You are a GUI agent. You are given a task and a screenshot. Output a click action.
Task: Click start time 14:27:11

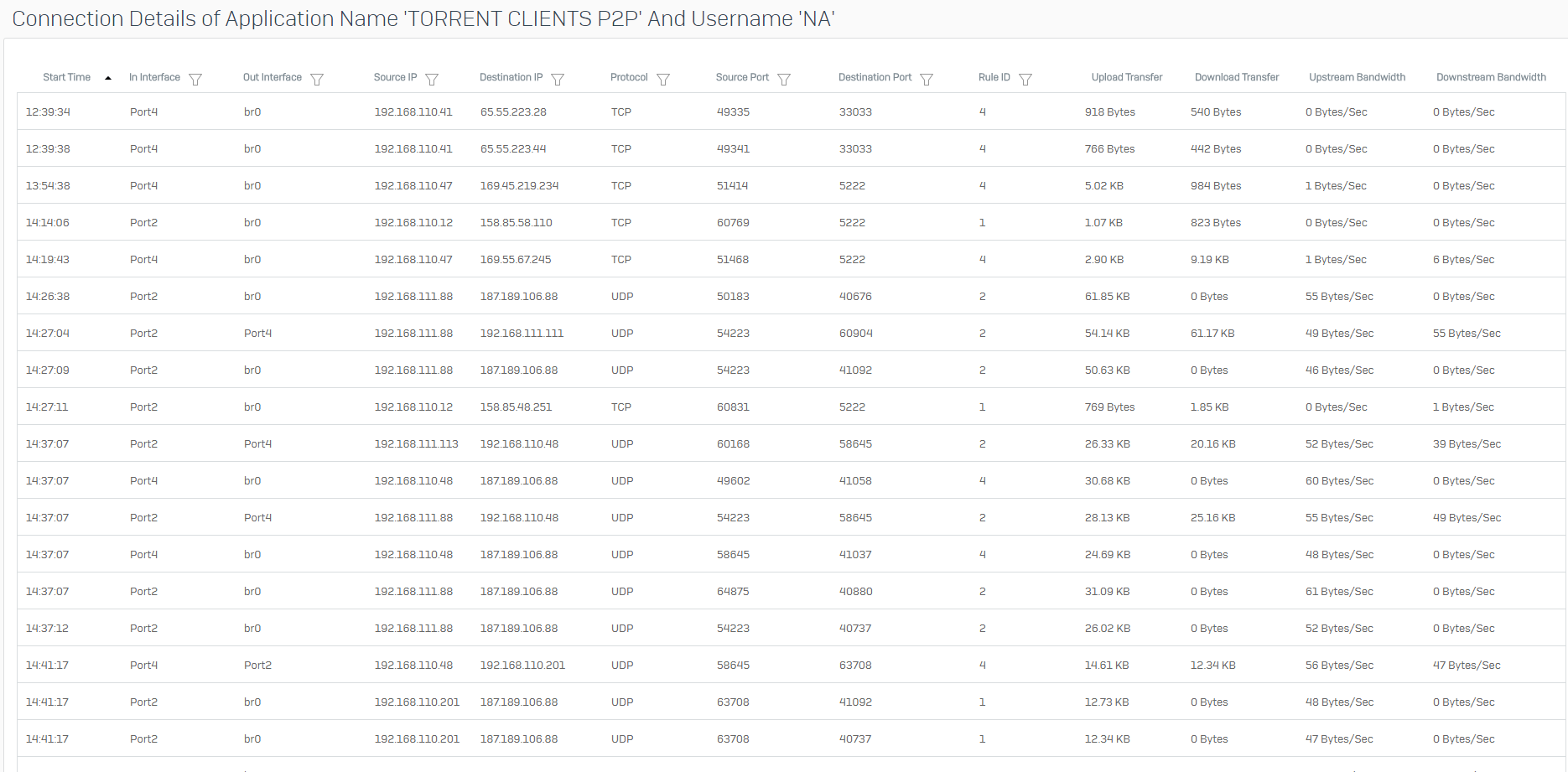pyautogui.click(x=47, y=407)
